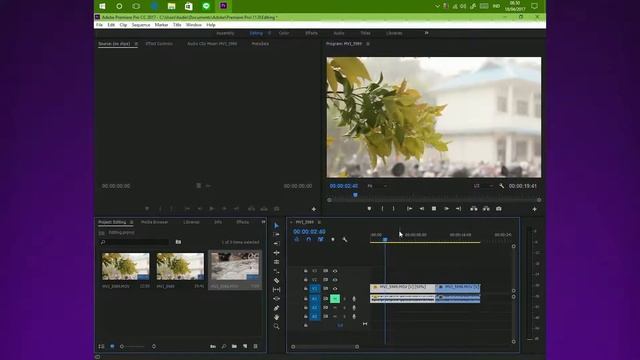Click the trash Clear icon in Project panel
Screen dimensions: 640x360
click(256, 346)
